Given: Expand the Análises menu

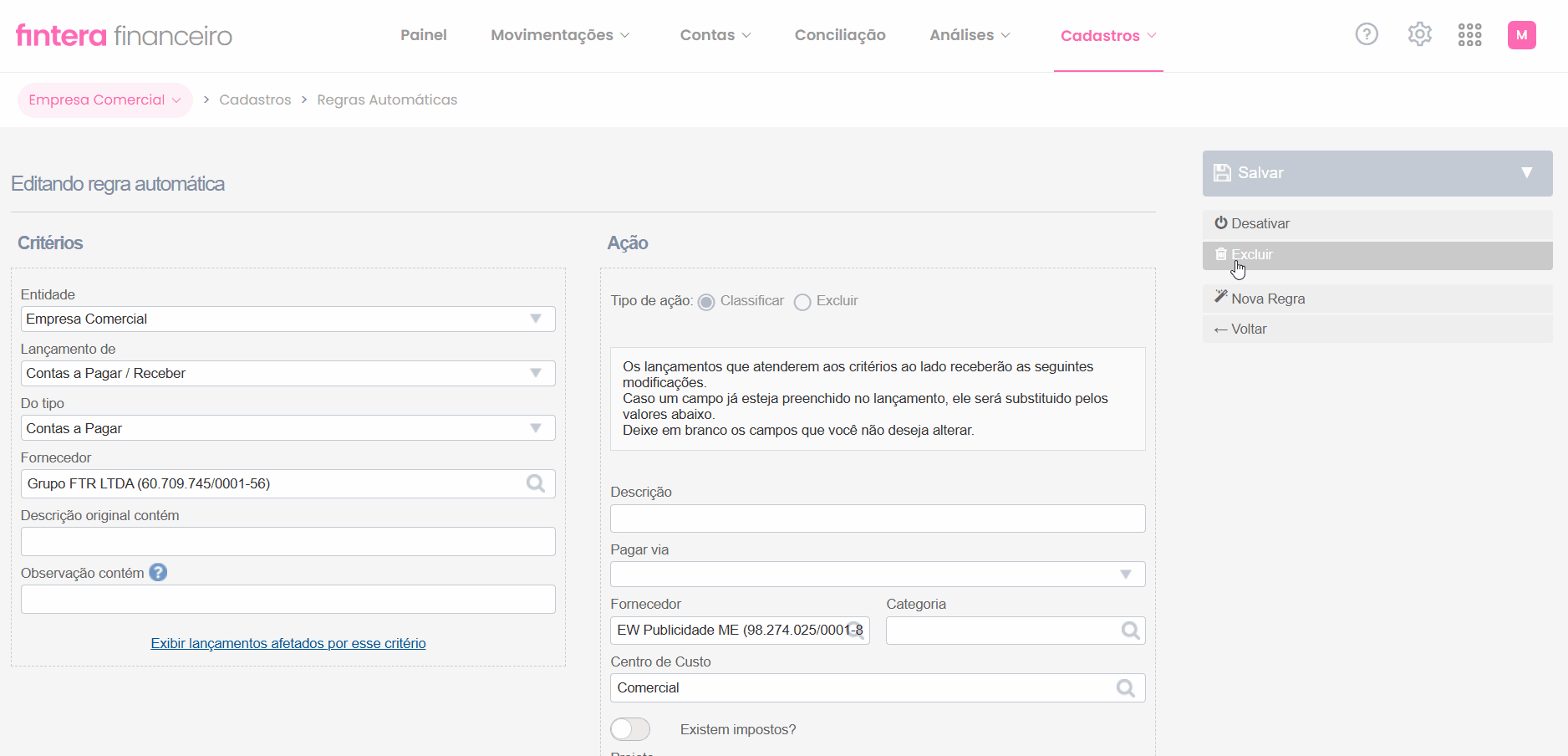Looking at the screenshot, I should (x=970, y=35).
